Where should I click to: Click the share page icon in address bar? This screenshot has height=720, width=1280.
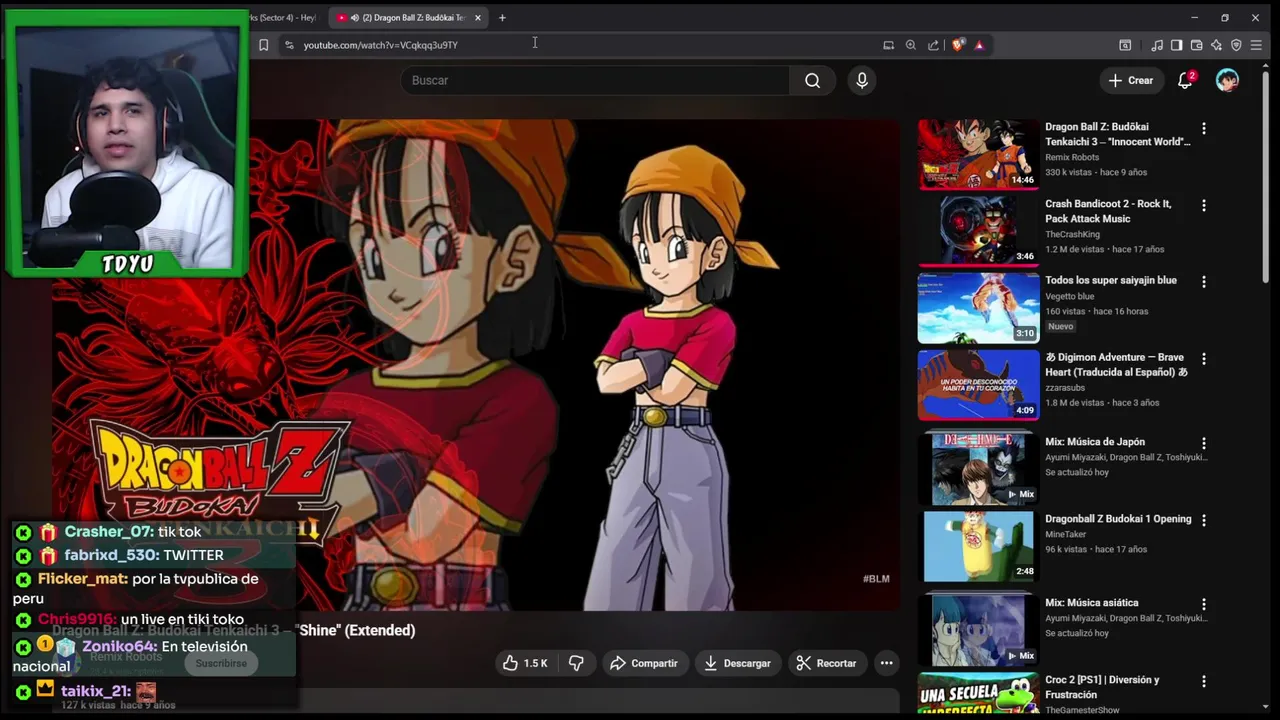pyautogui.click(x=933, y=45)
